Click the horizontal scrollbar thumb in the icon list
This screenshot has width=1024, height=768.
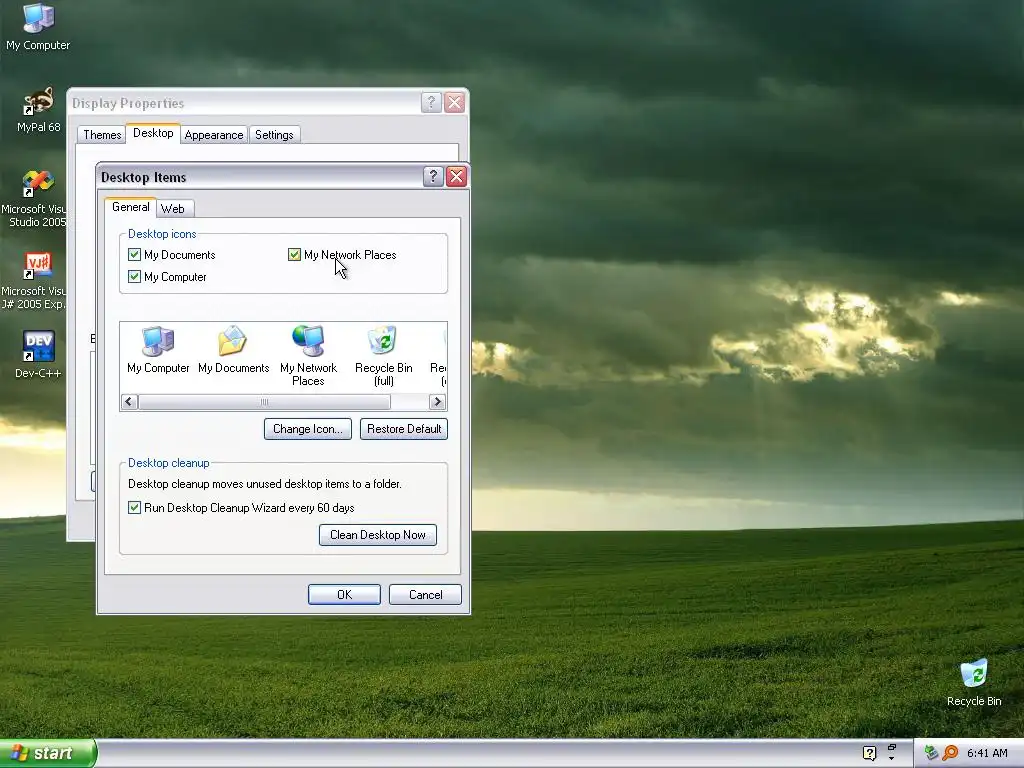pos(264,402)
